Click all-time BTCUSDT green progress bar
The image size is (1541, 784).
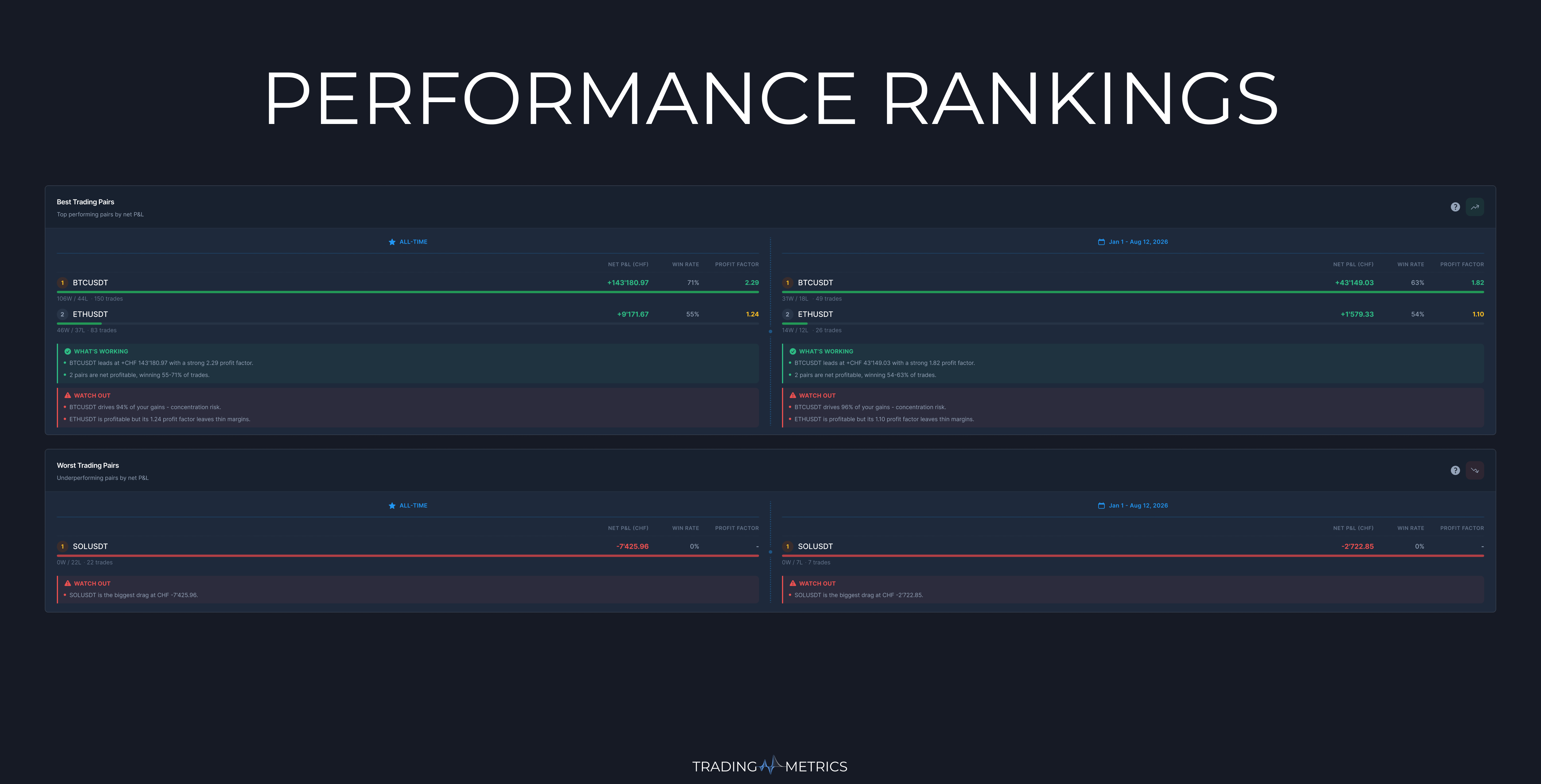point(408,292)
